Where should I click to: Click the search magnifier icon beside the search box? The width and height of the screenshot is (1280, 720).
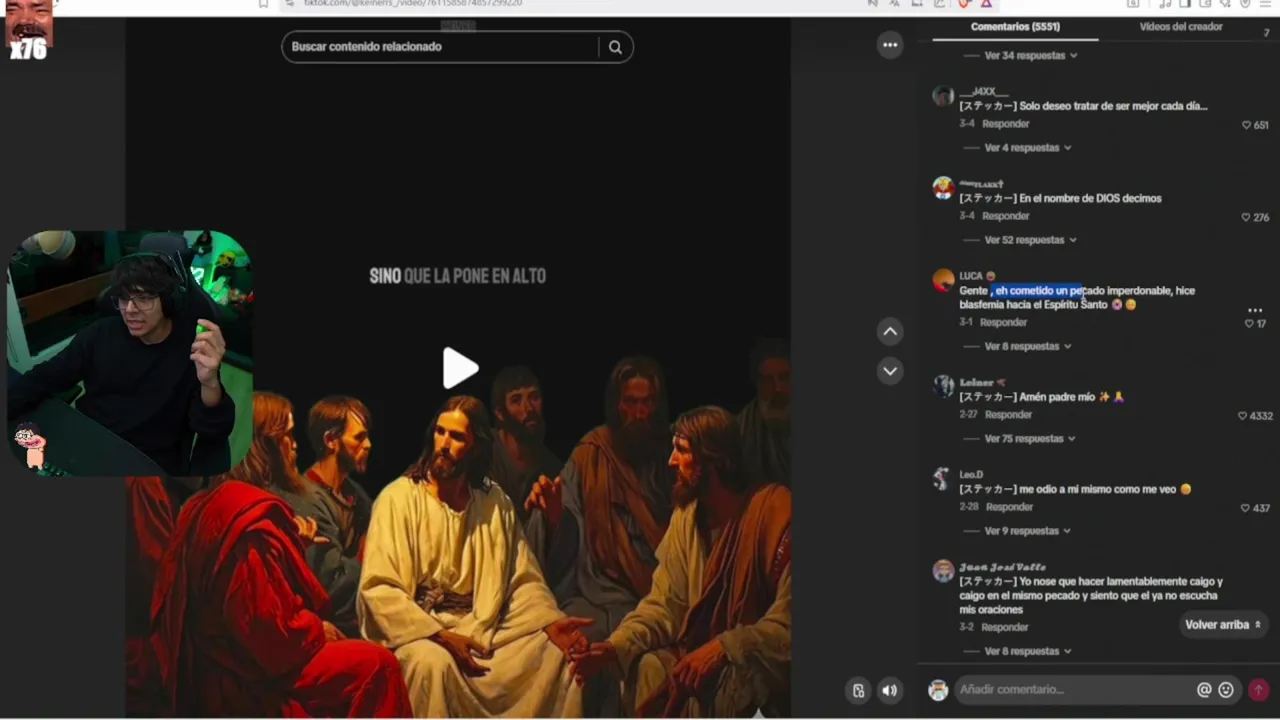615,47
